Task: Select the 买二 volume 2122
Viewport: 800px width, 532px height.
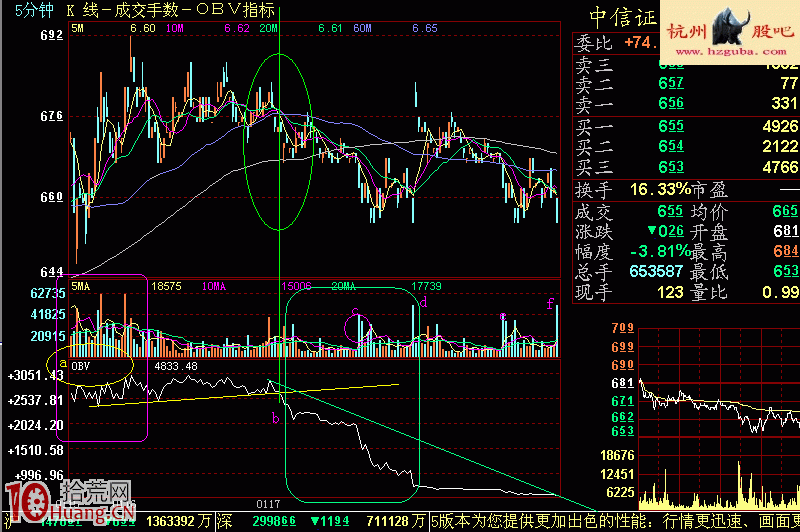Action: 780,146
